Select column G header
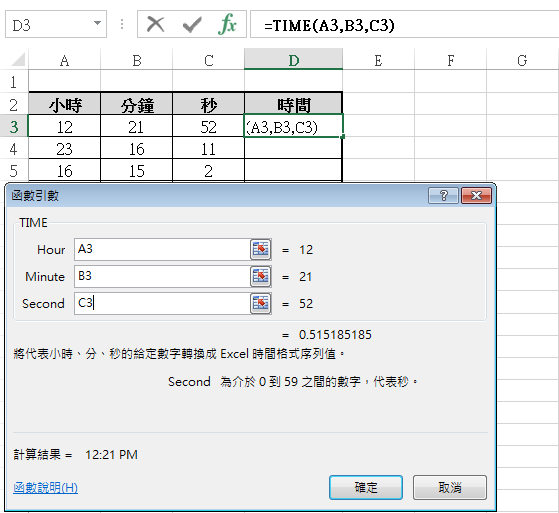 click(522, 60)
